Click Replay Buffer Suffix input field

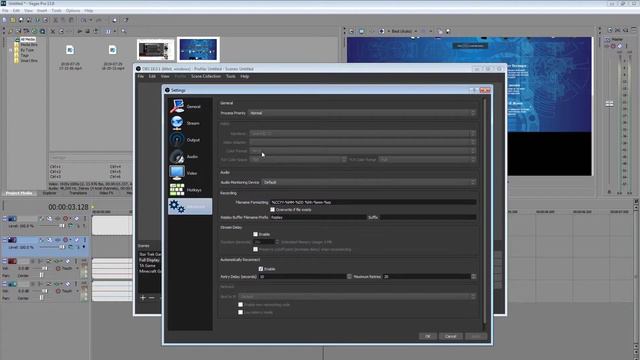[428, 218]
